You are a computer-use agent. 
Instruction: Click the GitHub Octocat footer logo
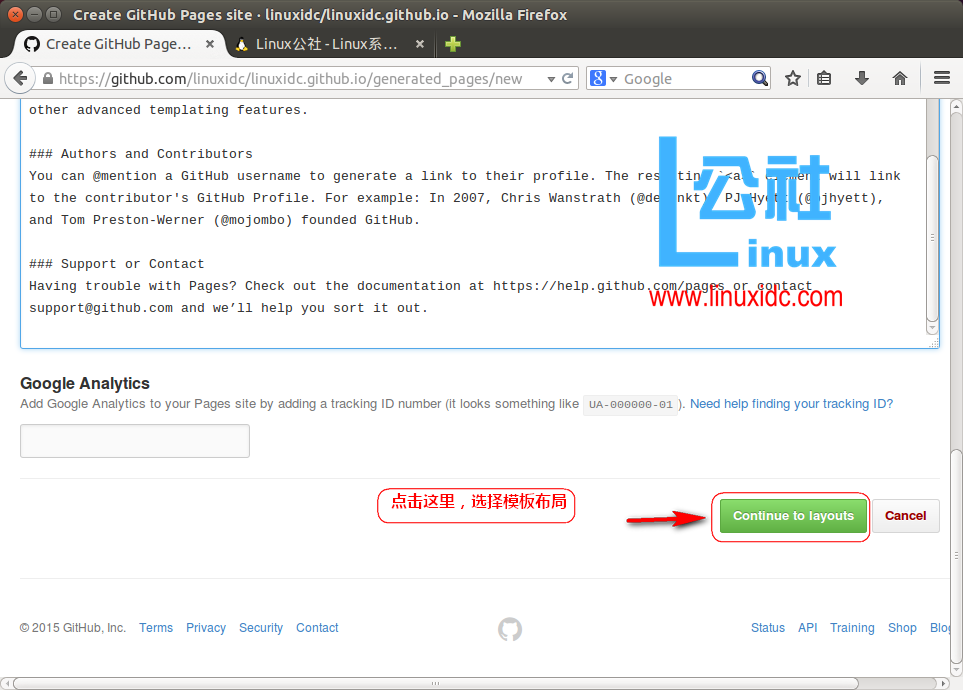click(x=510, y=629)
